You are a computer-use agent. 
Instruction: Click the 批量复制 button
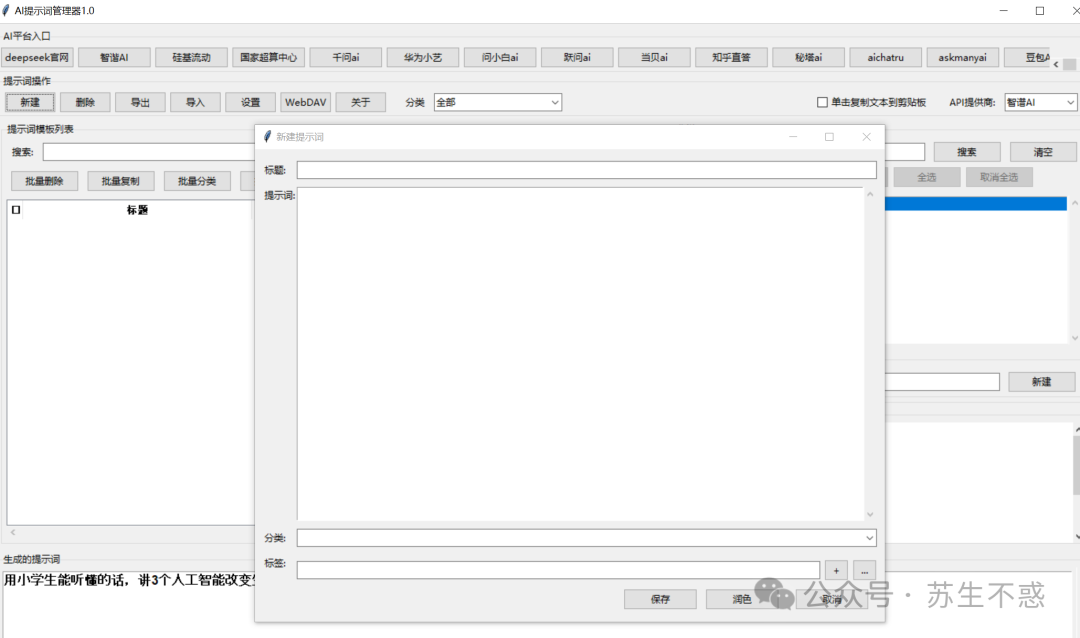[x=121, y=181]
